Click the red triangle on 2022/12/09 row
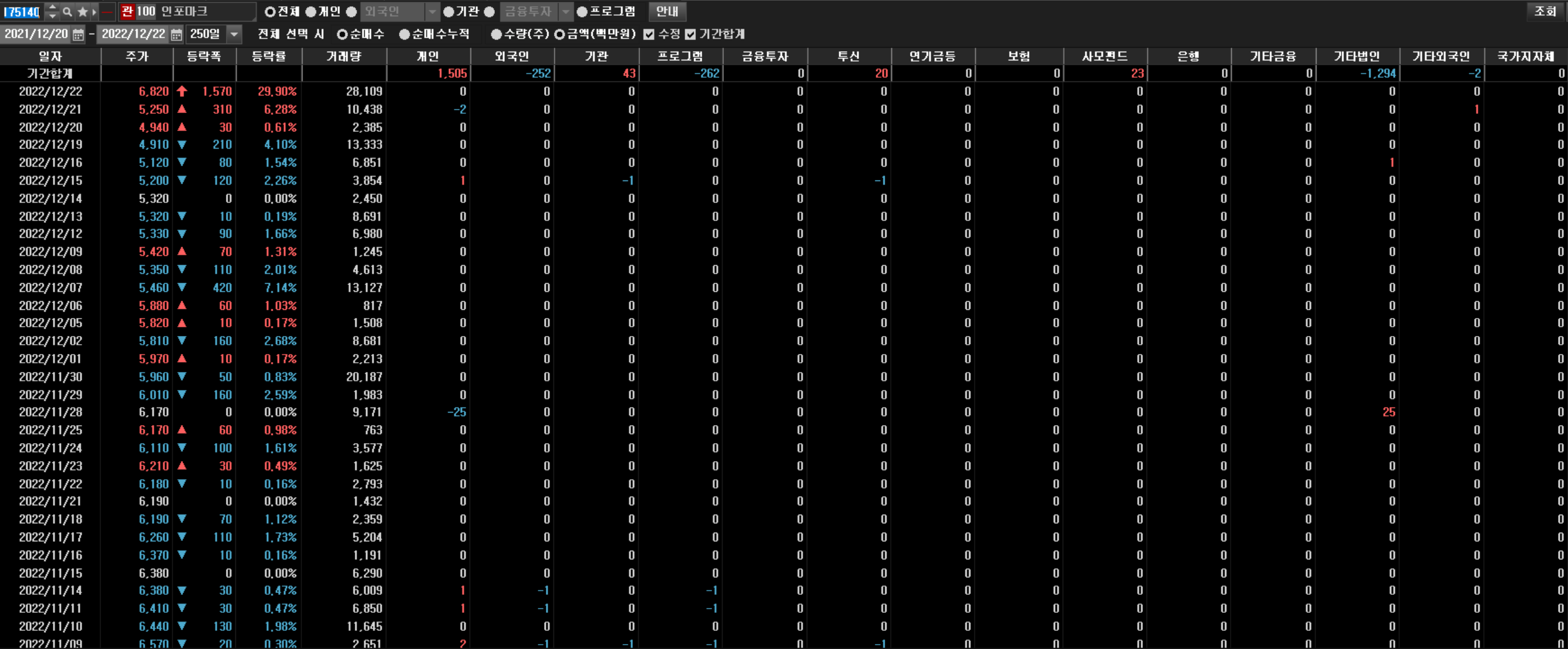Viewport: 1568px width, 649px height. [x=182, y=251]
